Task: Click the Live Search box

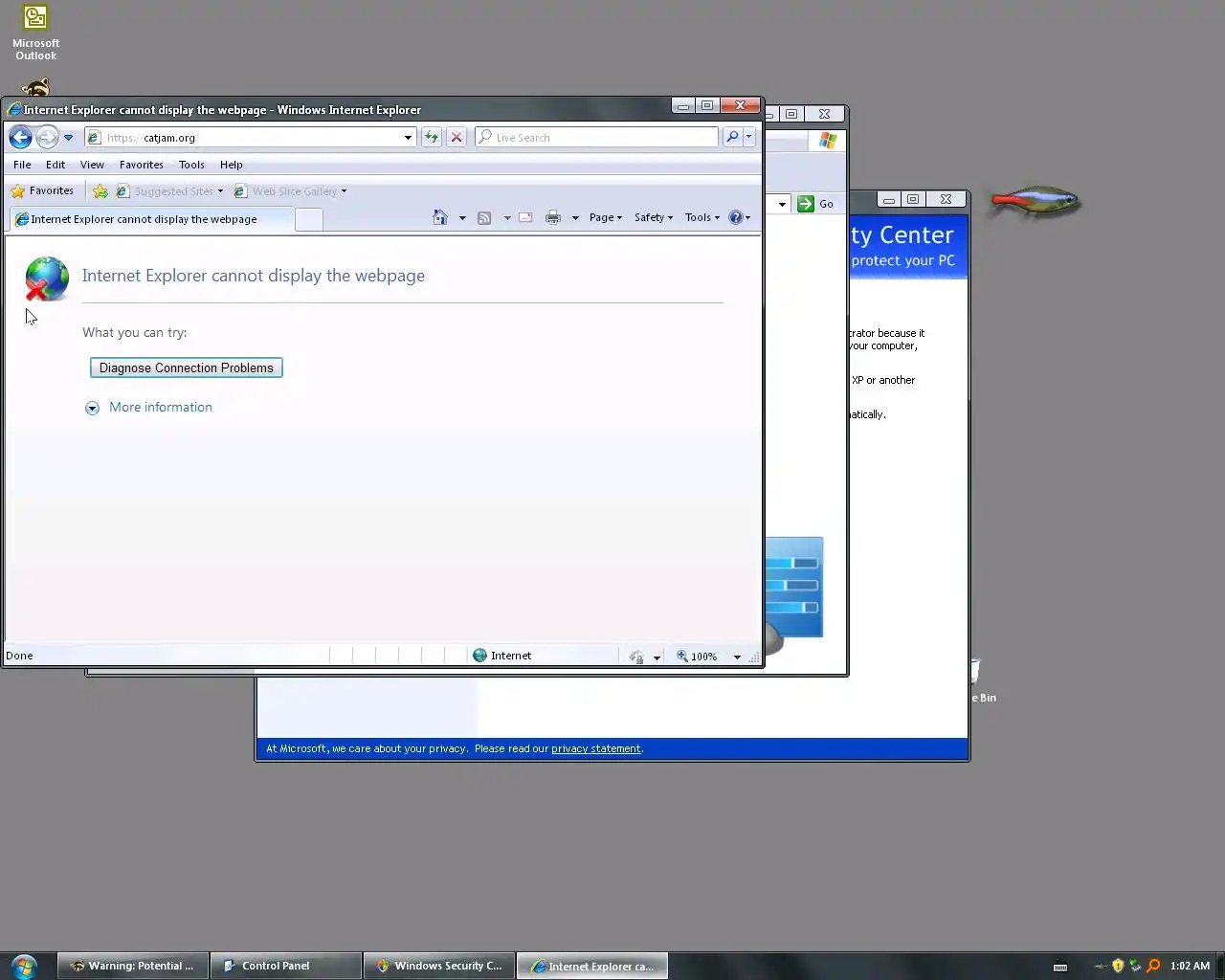Action: click(596, 138)
